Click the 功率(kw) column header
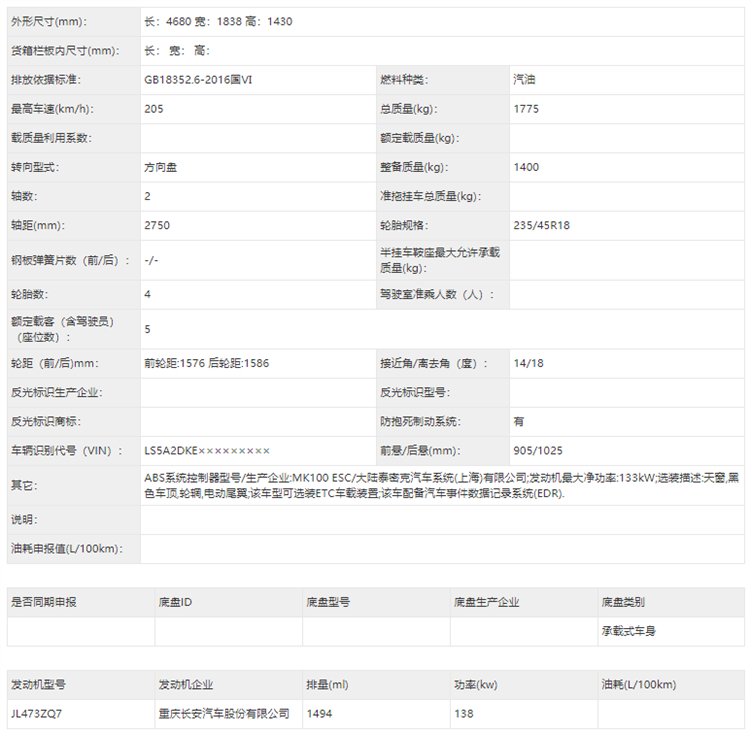Viewport: 750px width, 733px height. pos(476,685)
